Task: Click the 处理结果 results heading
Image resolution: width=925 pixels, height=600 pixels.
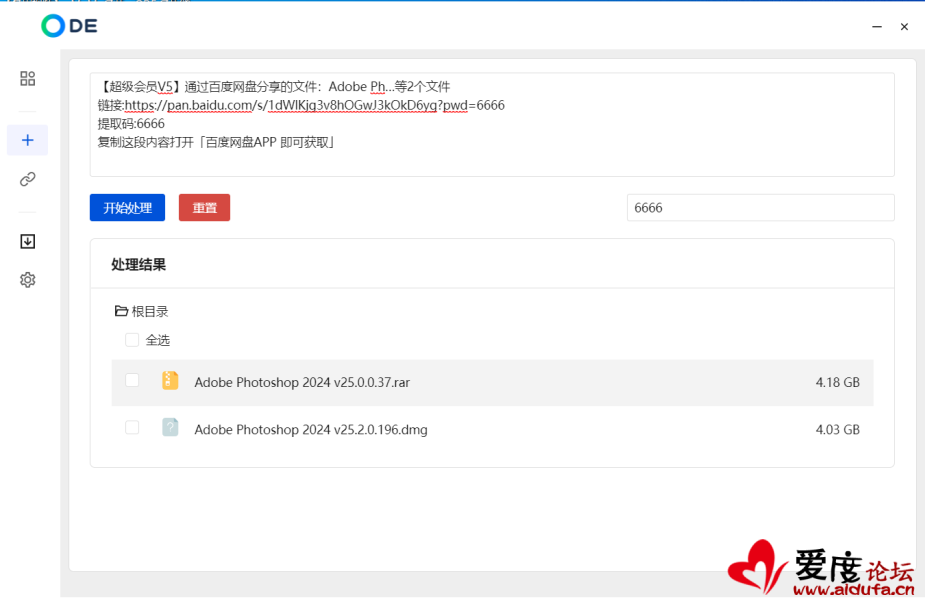Action: click(139, 264)
